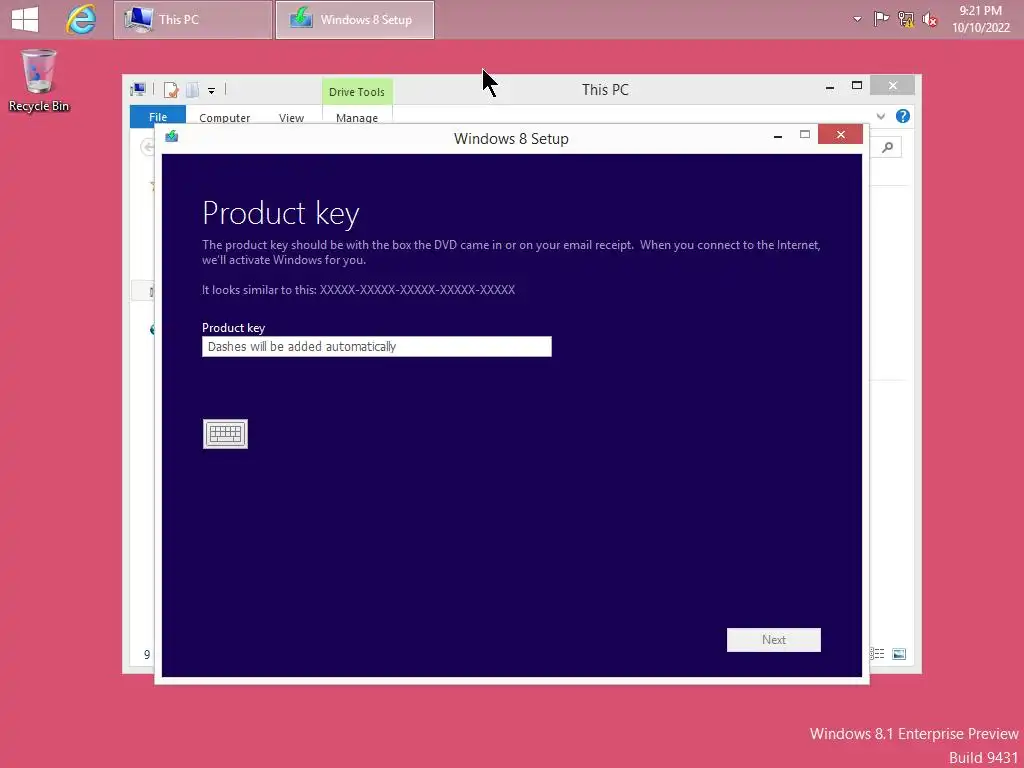Click the network tray icon
Viewport: 1024px width, 768px height.
click(x=906, y=20)
